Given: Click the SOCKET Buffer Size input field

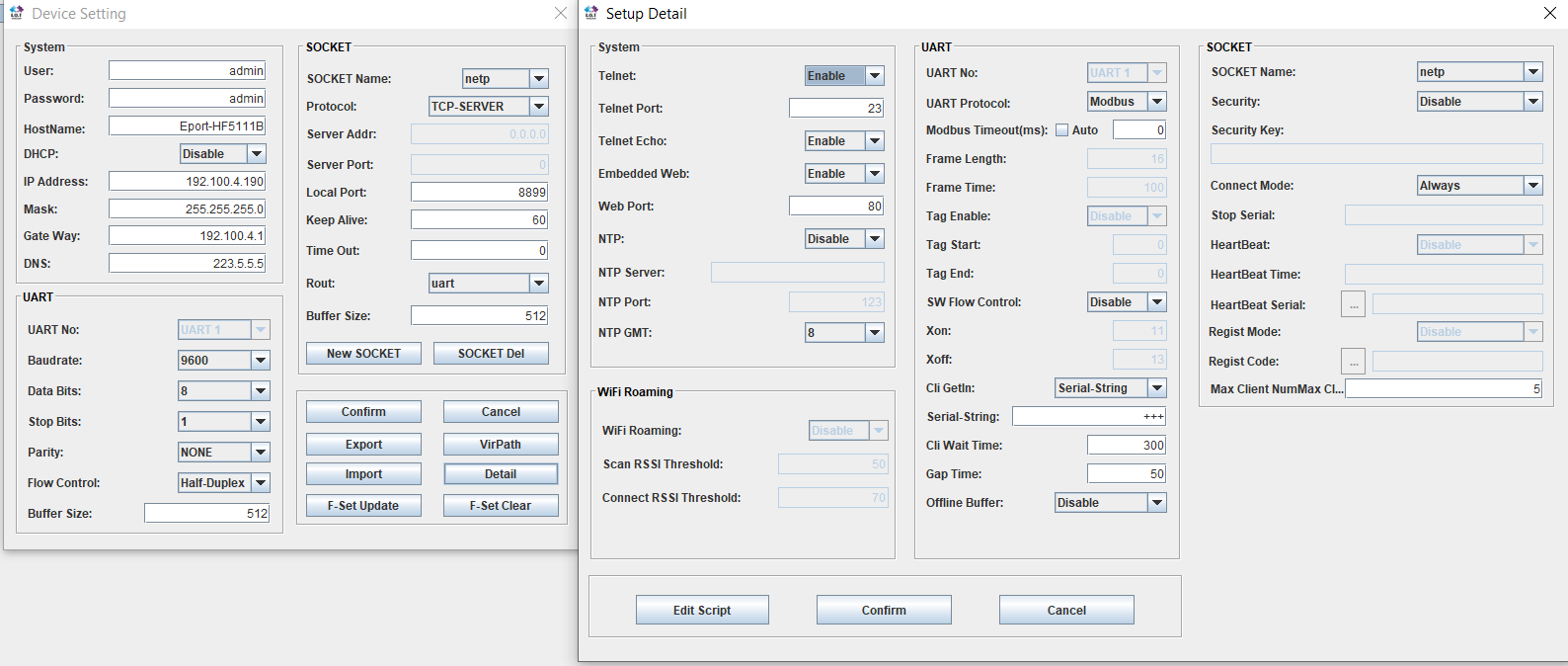Looking at the screenshot, I should (x=480, y=316).
